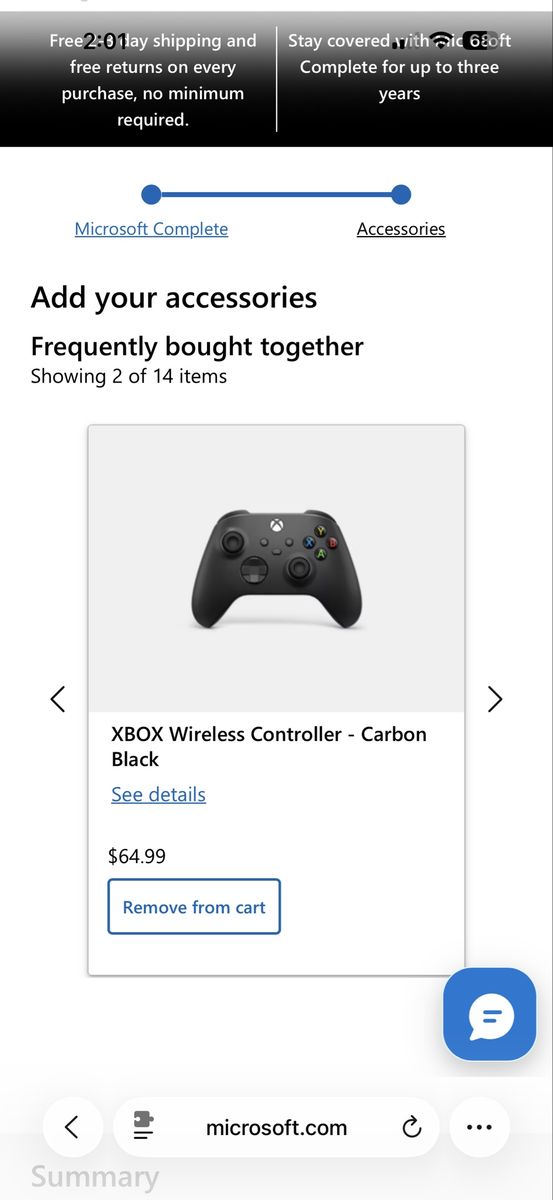Image resolution: width=553 pixels, height=1200 pixels.
Task: Remove controller from cart
Action: pos(194,907)
